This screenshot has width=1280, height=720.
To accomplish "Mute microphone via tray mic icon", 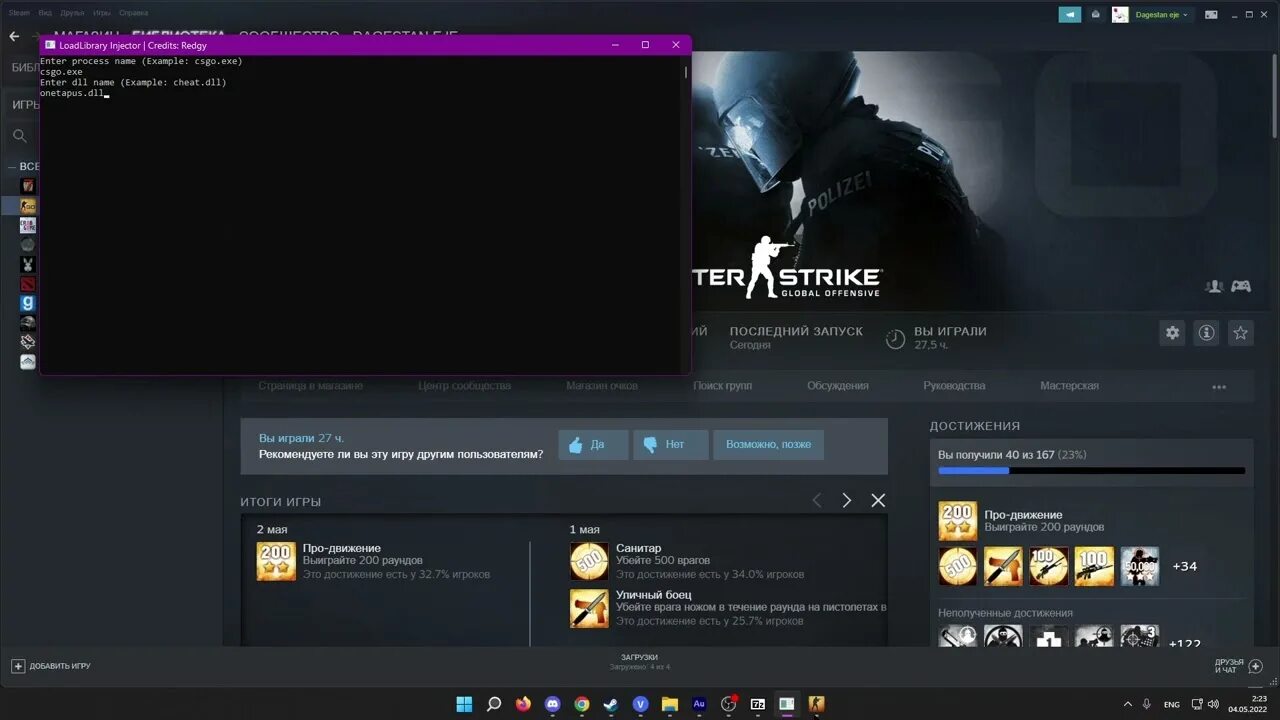I will click(1146, 704).
